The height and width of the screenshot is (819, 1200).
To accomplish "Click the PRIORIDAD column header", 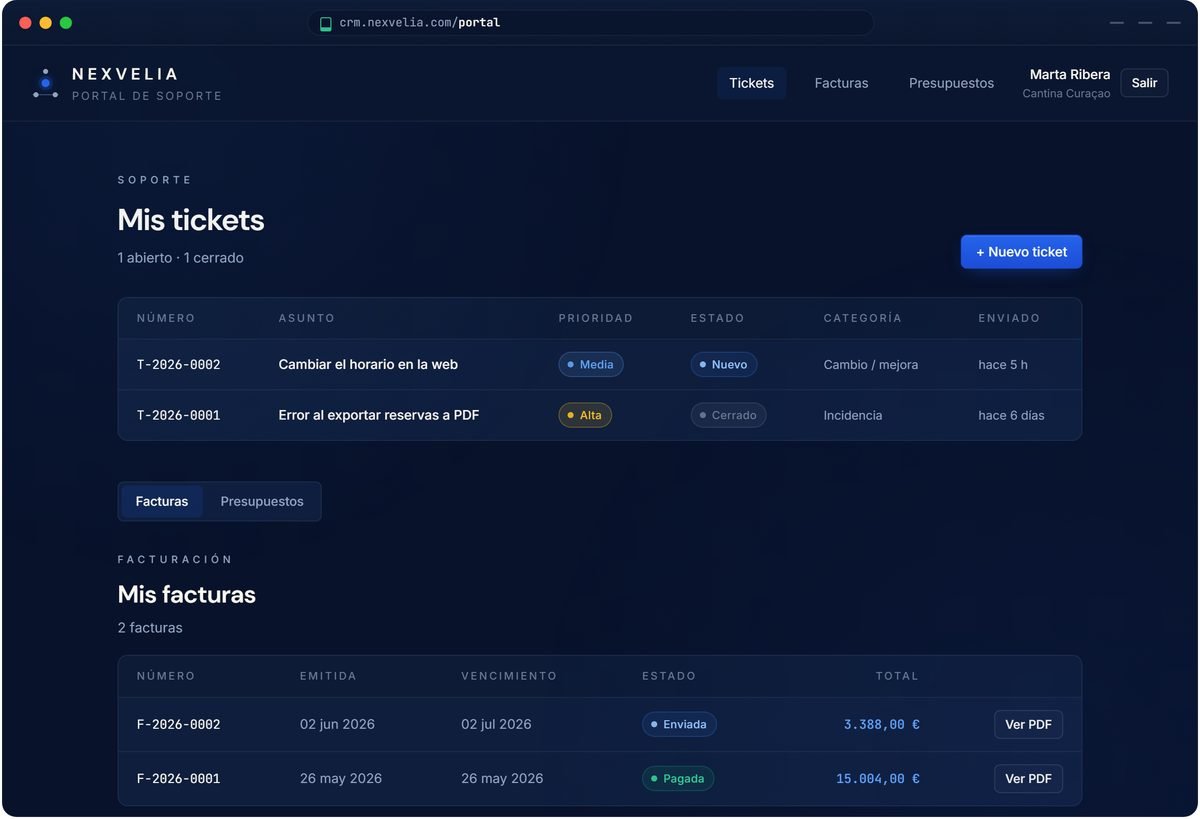I will pyautogui.click(x=596, y=318).
